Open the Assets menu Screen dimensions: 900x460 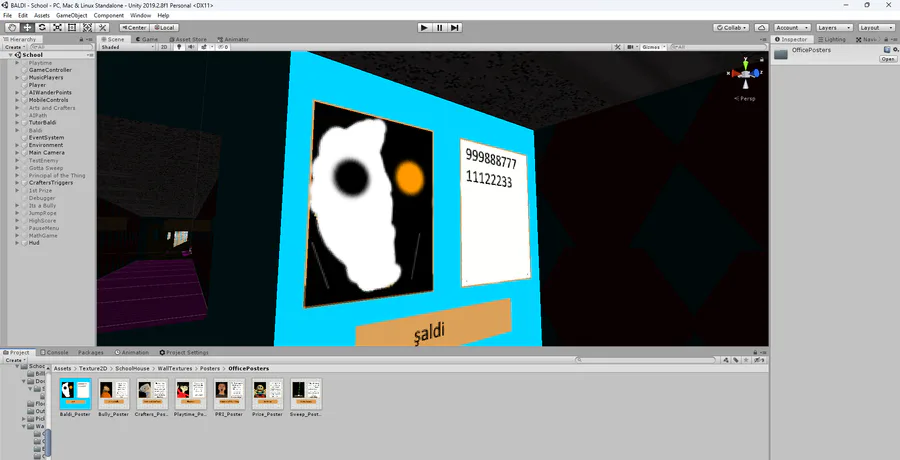(42, 16)
